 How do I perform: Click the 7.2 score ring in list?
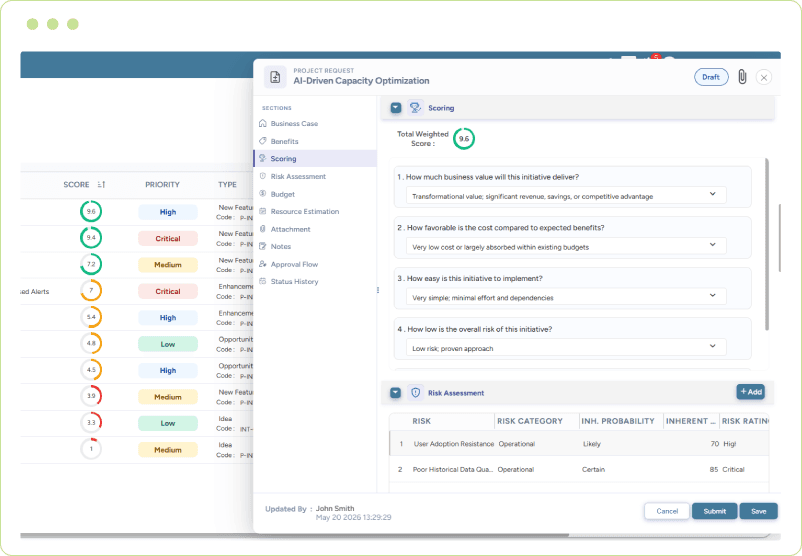[91, 264]
